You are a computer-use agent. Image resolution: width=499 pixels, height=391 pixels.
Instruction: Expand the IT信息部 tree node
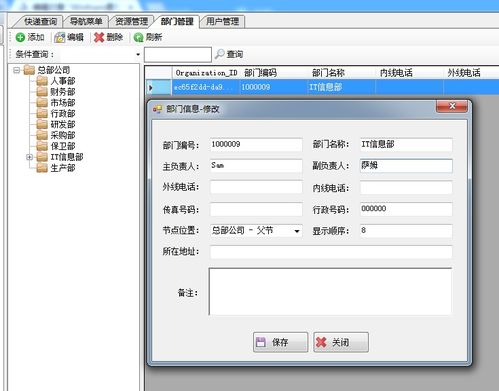[29, 157]
